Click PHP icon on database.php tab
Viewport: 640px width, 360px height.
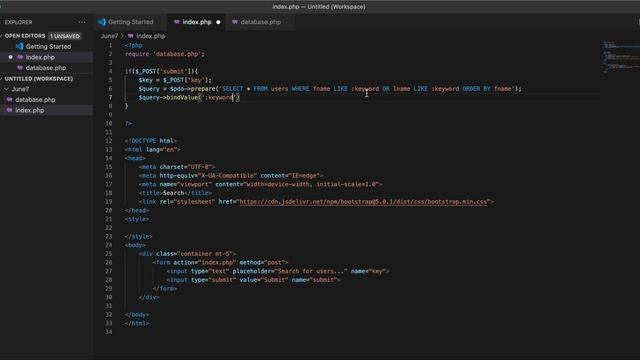(235, 22)
